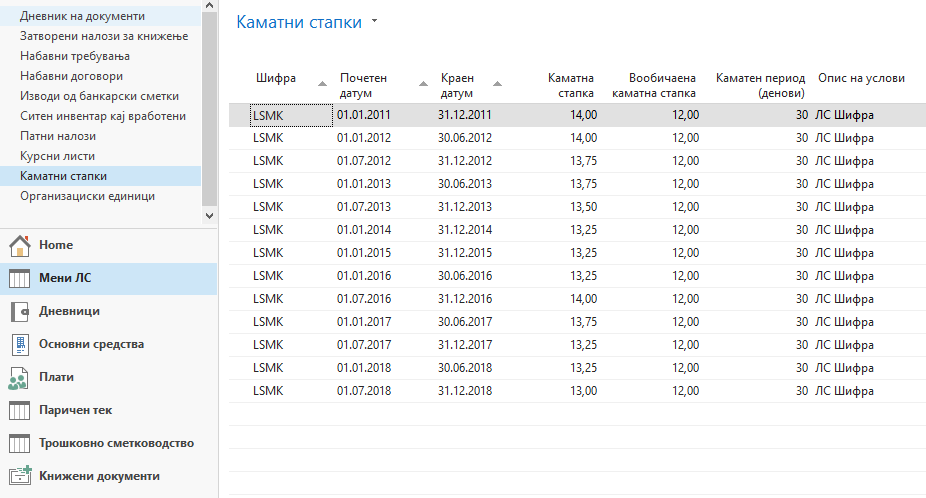Click 12,00 usual rate in the 01.01.2014 row
The height and width of the screenshot is (498, 926).
pos(686,230)
